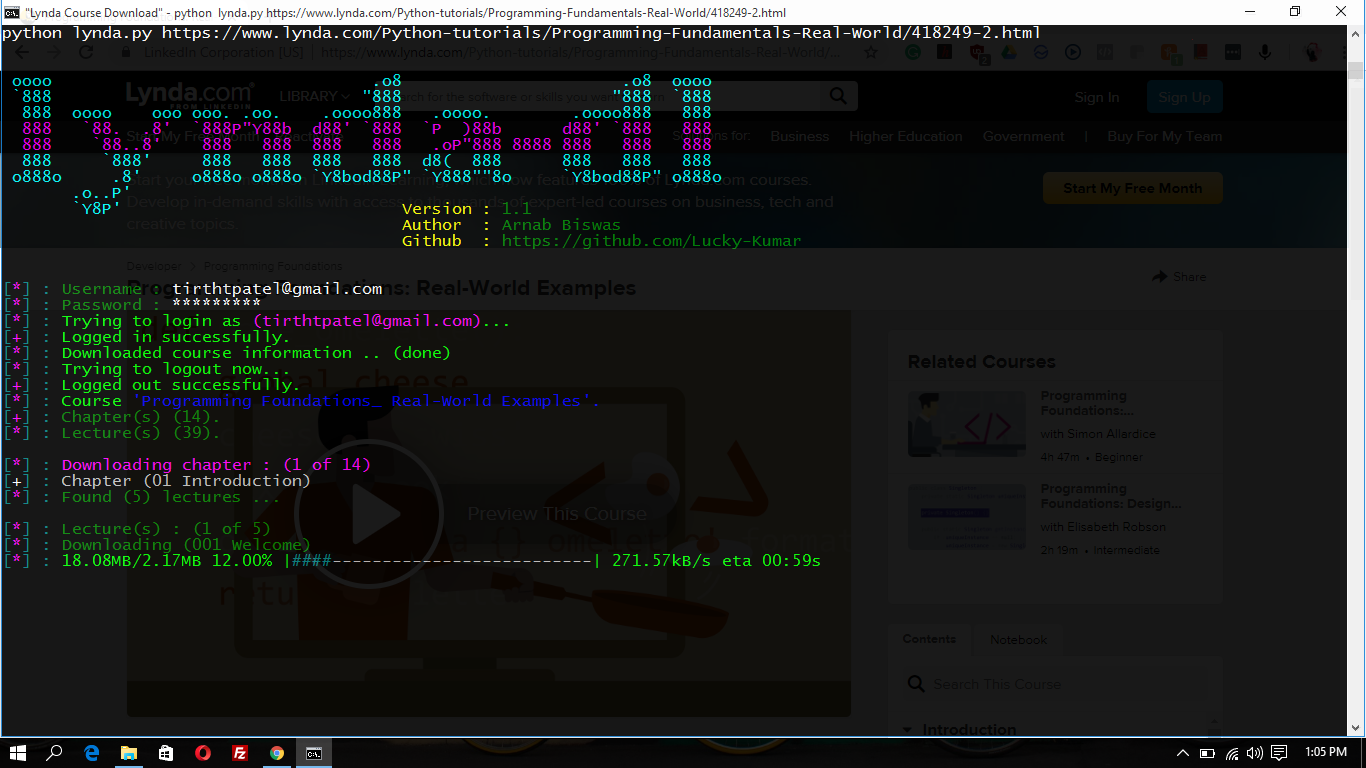Collapse the Introduction course section
1366x768 pixels.
coord(906,729)
